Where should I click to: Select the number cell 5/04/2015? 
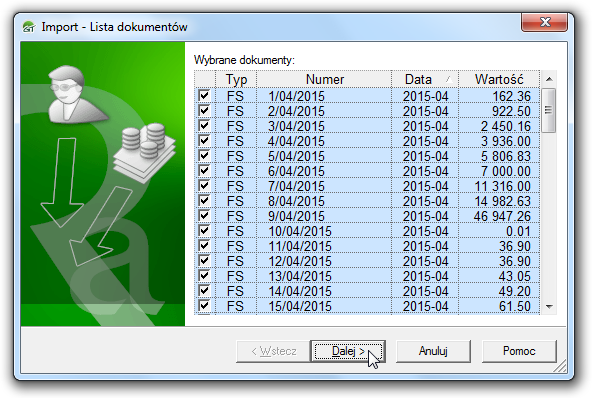coord(324,156)
